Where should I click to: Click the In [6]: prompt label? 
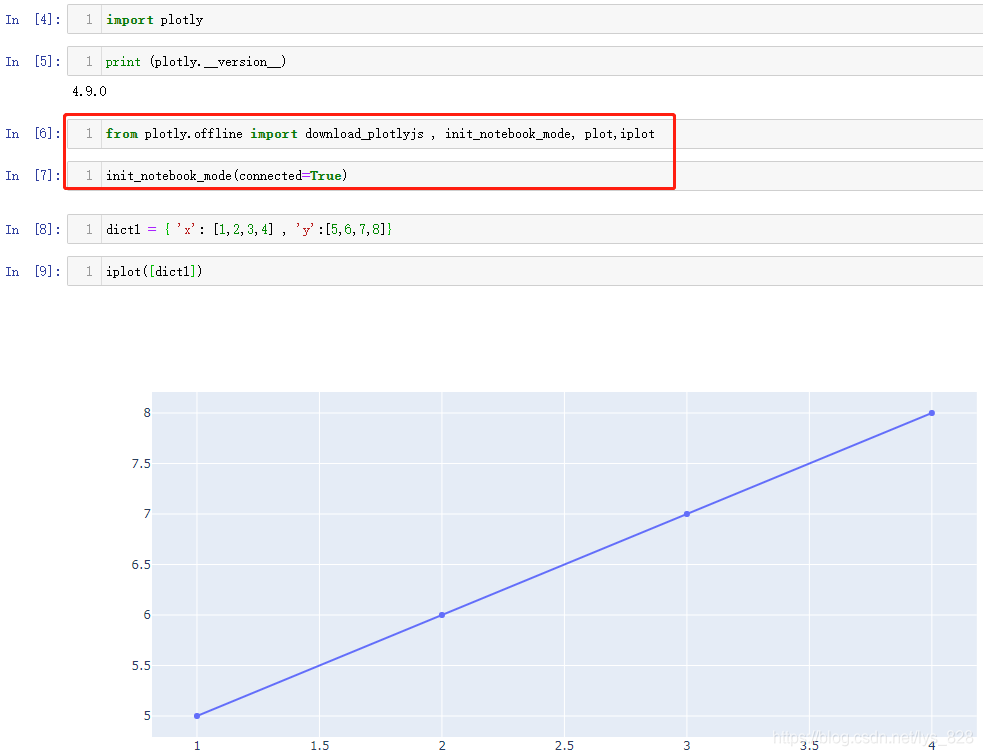(x=33, y=134)
